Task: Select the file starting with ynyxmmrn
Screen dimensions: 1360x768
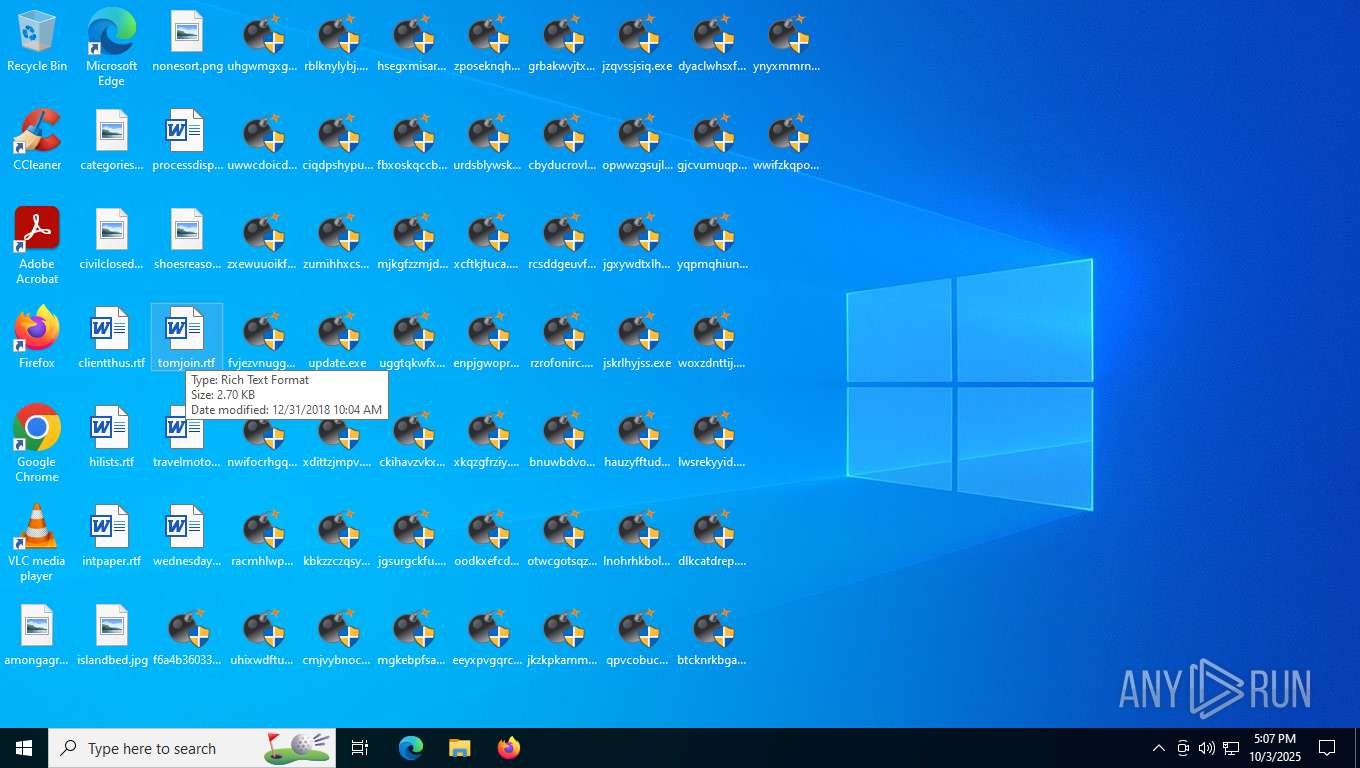Action: (787, 42)
